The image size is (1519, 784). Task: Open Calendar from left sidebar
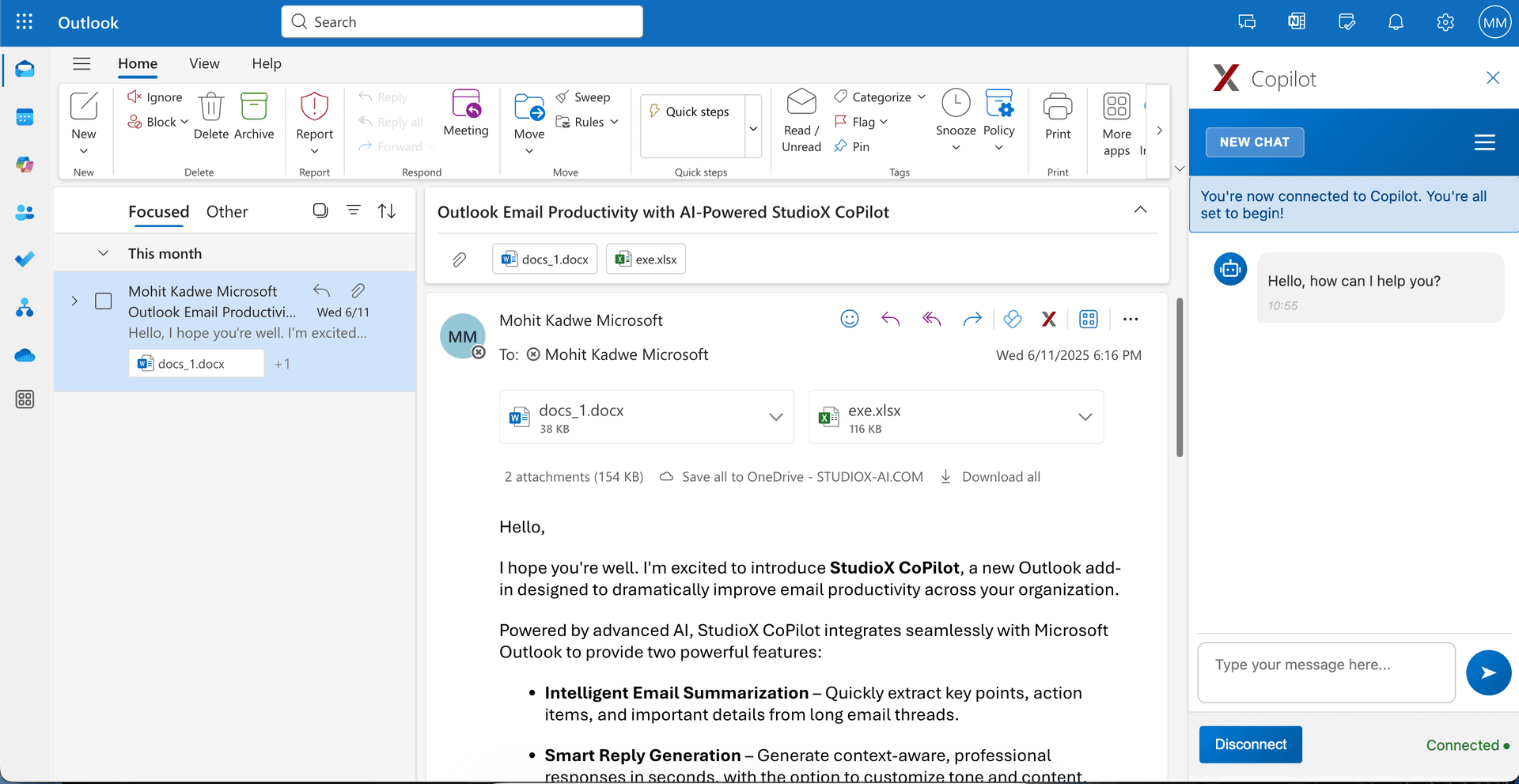click(x=25, y=117)
